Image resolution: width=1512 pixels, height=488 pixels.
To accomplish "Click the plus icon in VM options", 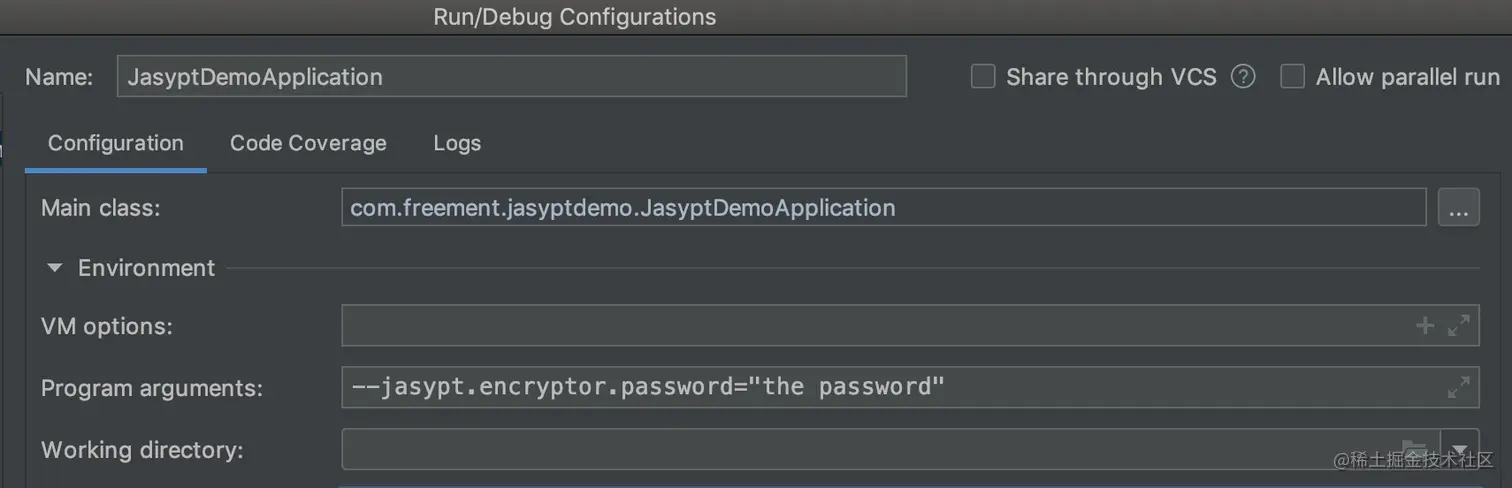I will [1425, 326].
